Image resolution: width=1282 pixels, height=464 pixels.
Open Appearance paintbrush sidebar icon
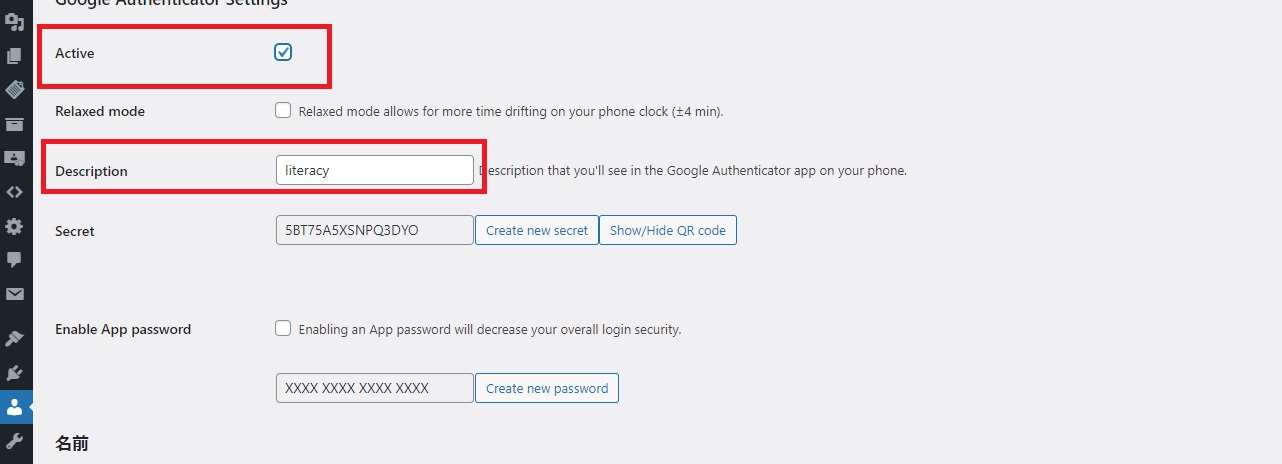click(14, 339)
